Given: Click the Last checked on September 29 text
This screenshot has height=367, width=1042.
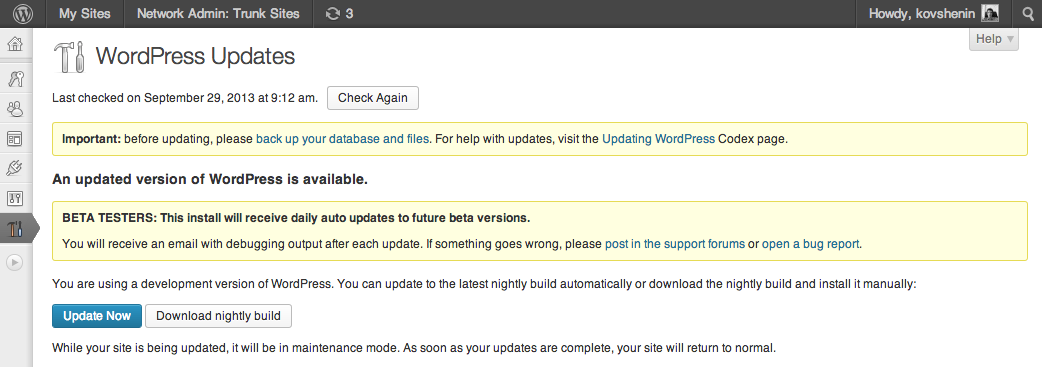Looking at the screenshot, I should 185,98.
